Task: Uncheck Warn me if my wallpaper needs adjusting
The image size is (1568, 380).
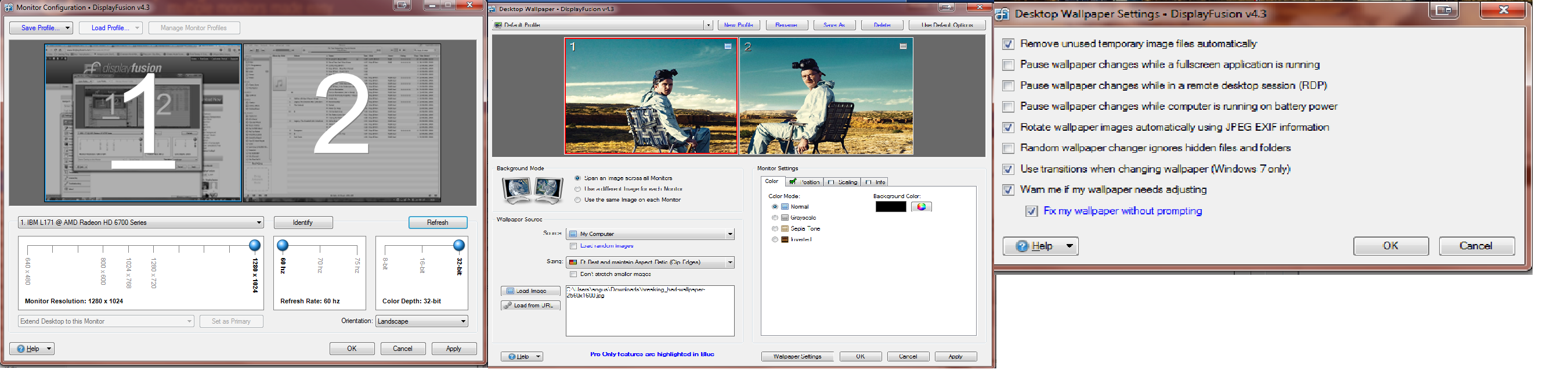Action: [1008, 190]
